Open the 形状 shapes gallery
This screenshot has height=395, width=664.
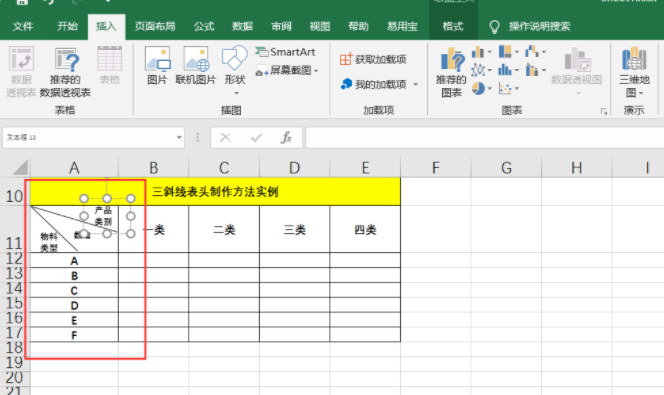pyautogui.click(x=235, y=70)
